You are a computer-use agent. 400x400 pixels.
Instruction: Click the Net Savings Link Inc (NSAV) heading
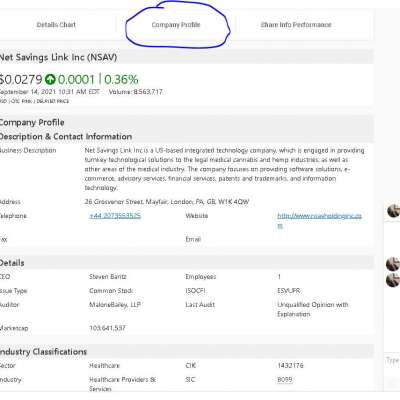(58, 57)
